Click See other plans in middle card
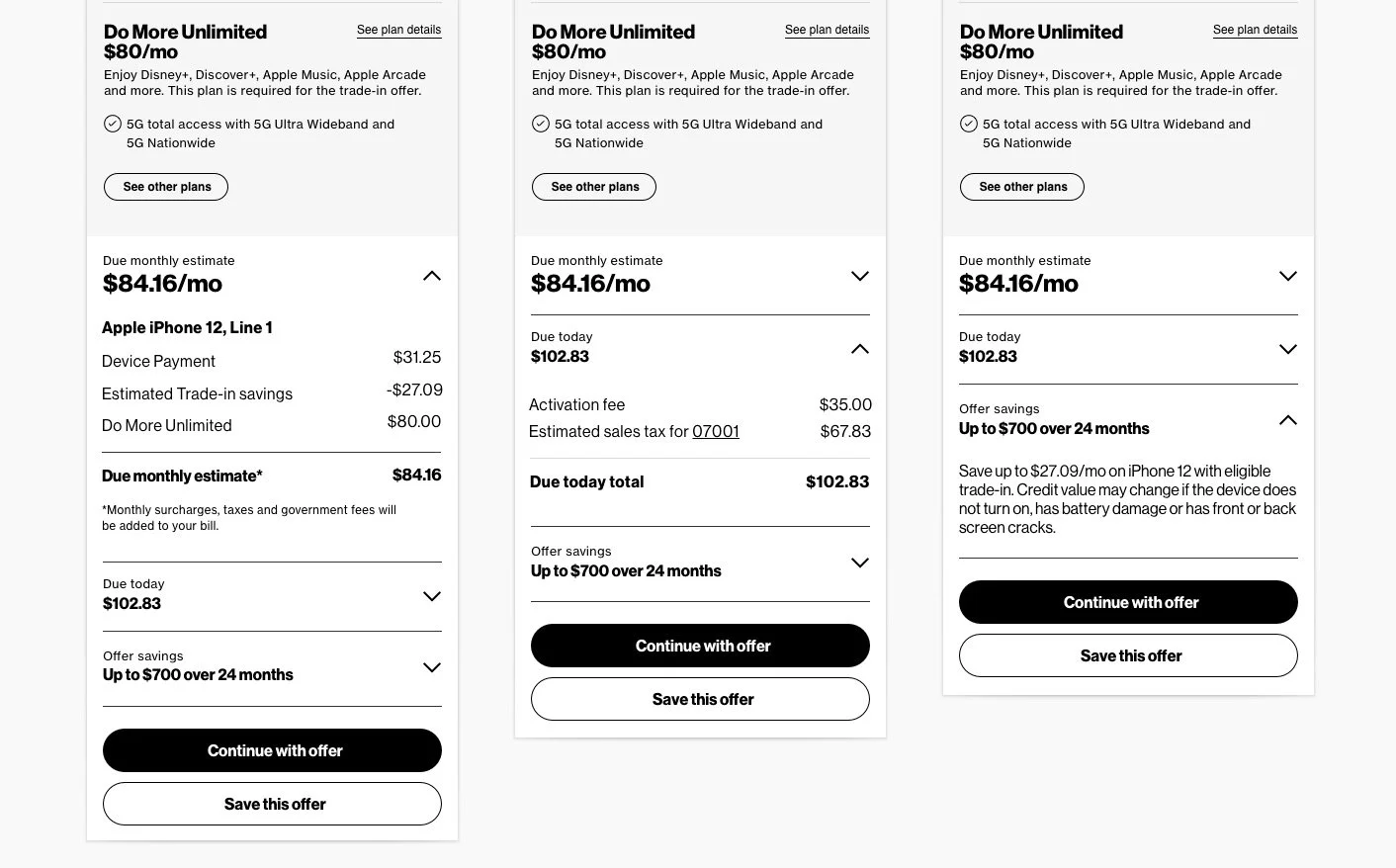This screenshot has width=1396, height=868. tap(594, 187)
